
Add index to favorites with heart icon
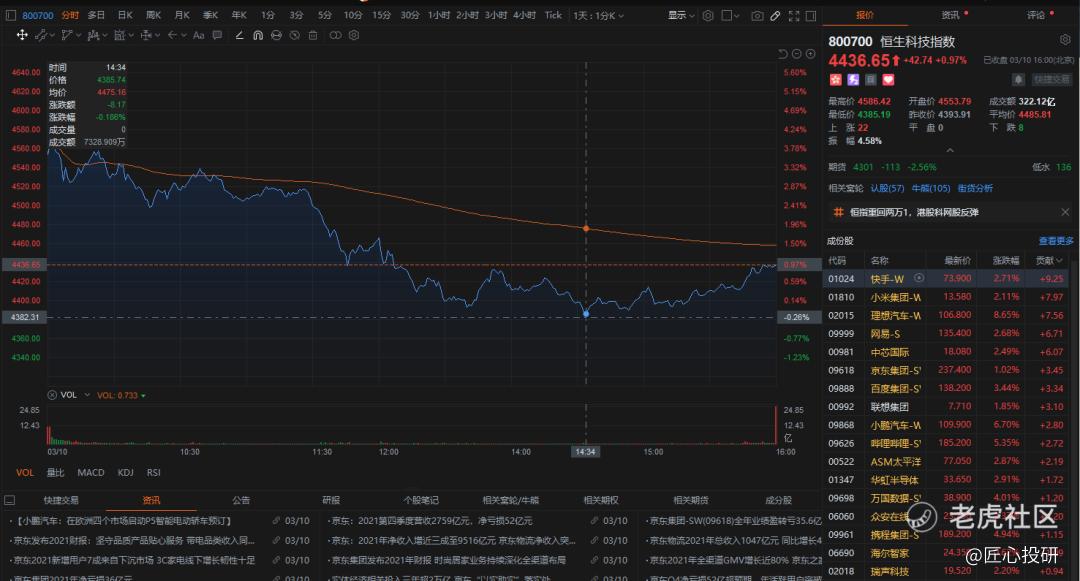coord(889,80)
